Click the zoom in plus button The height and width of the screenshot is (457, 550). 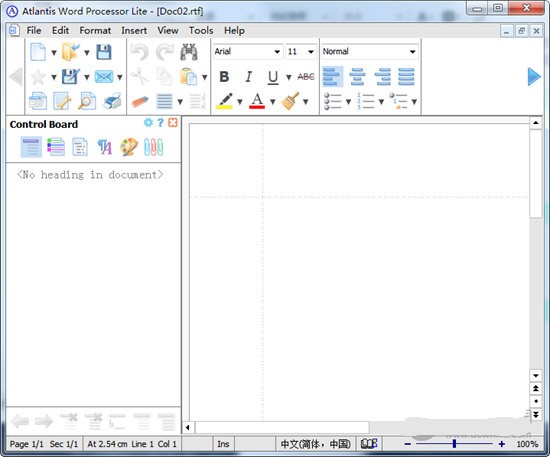[502, 444]
